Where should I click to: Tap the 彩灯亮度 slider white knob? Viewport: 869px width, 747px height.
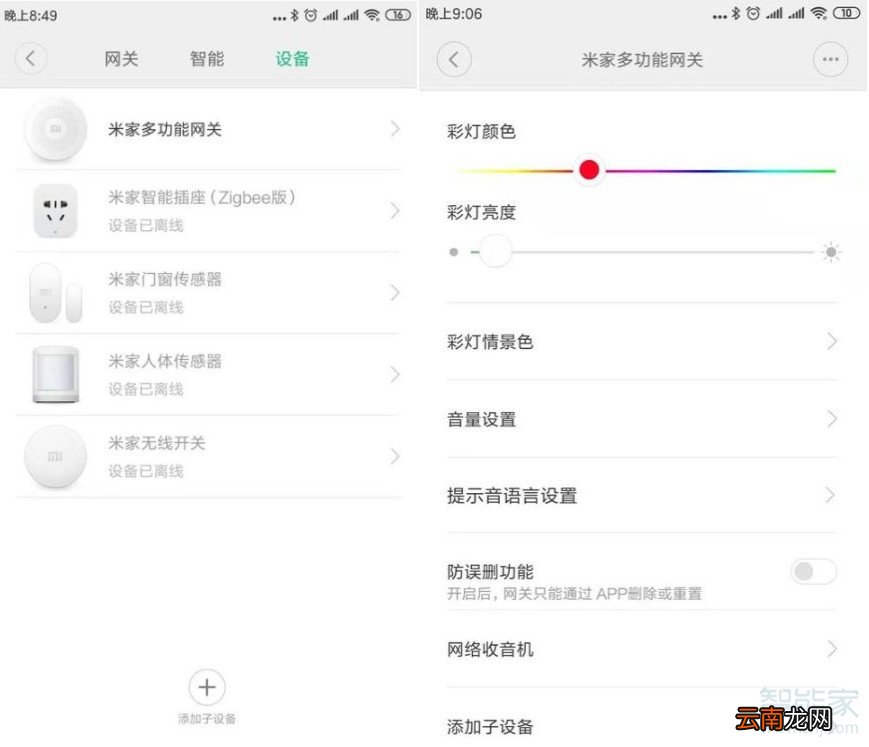tap(495, 252)
